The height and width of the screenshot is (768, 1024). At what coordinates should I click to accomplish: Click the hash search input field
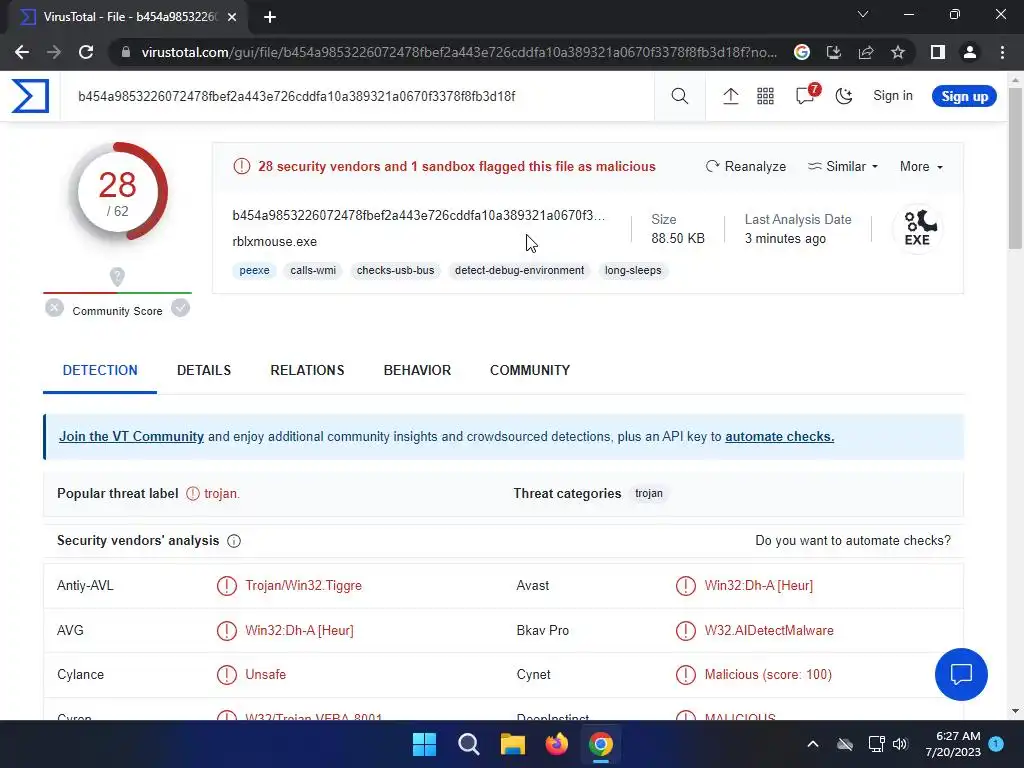[357, 97]
